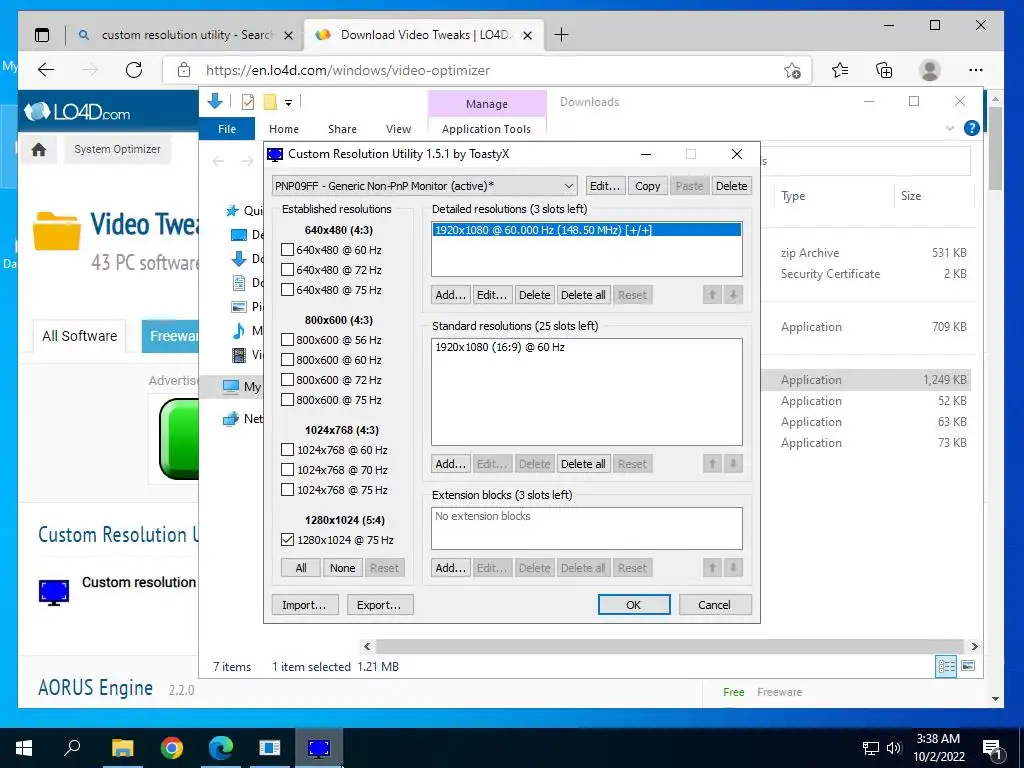Click the Edge address bar URL
Viewport: 1024px width, 768px height.
[347, 71]
